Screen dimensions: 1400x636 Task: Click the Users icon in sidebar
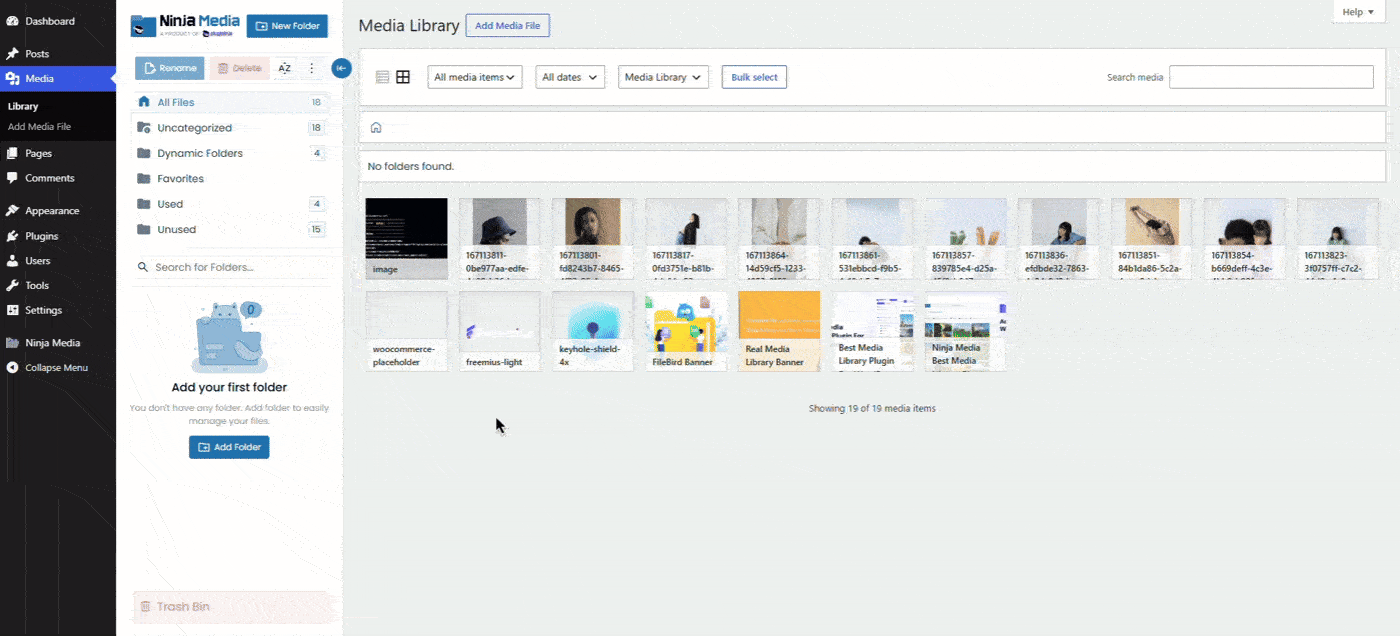[x=12, y=261]
